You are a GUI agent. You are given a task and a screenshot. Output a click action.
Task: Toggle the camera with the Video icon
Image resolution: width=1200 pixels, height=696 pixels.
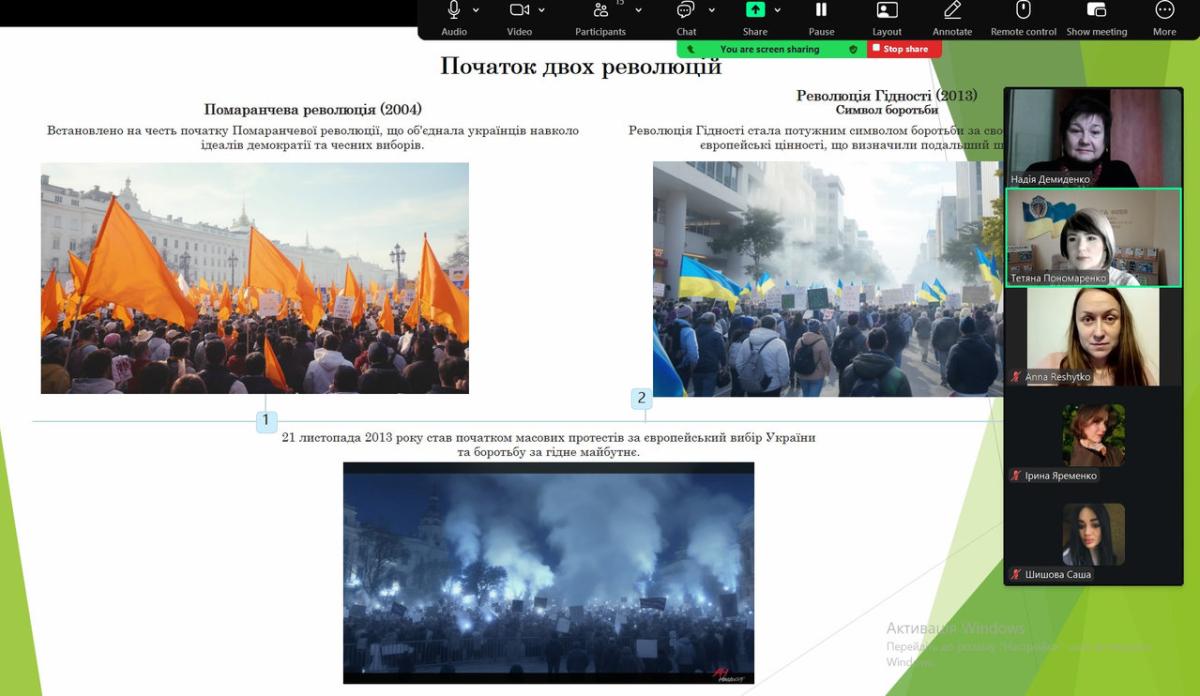[519, 10]
